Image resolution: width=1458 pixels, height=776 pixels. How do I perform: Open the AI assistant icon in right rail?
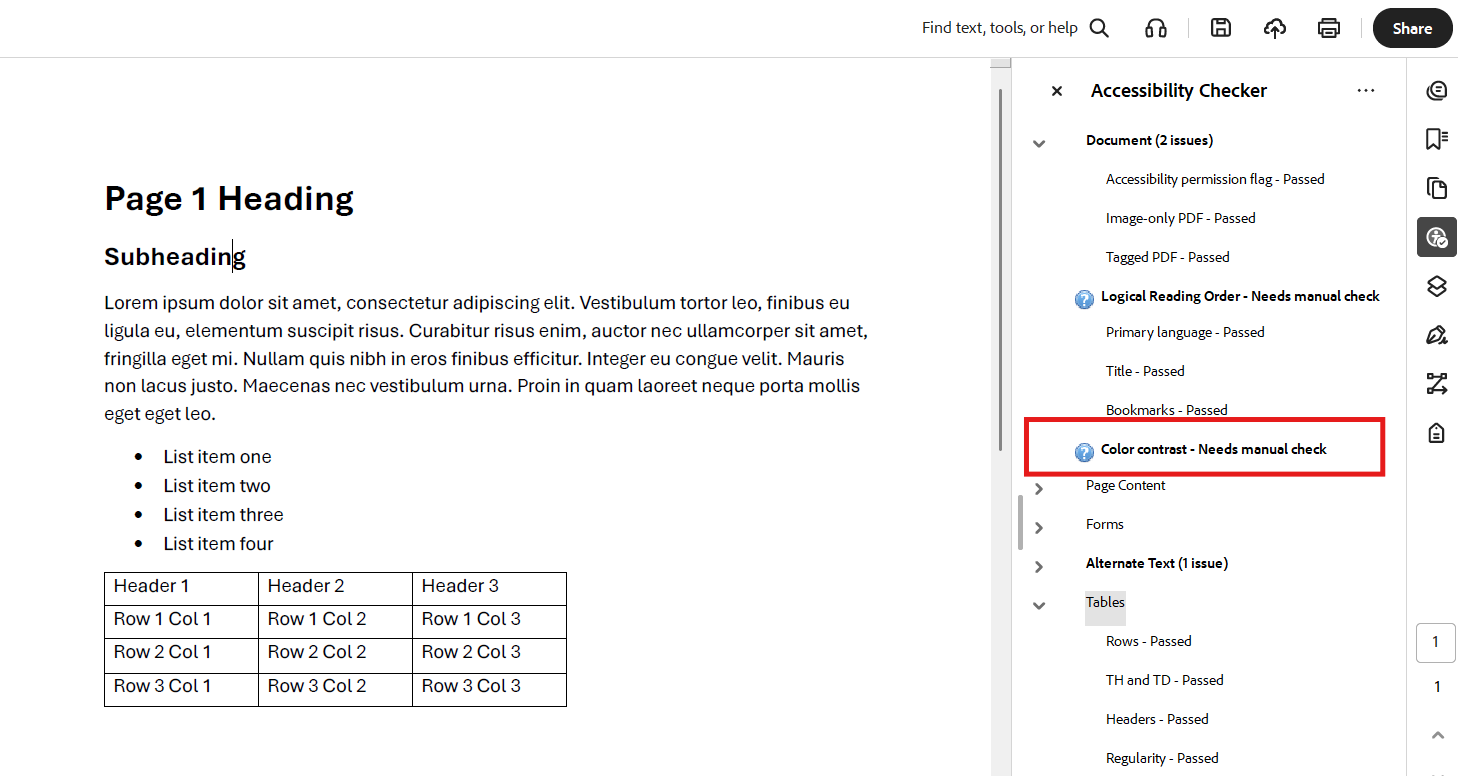pyautogui.click(x=1437, y=91)
